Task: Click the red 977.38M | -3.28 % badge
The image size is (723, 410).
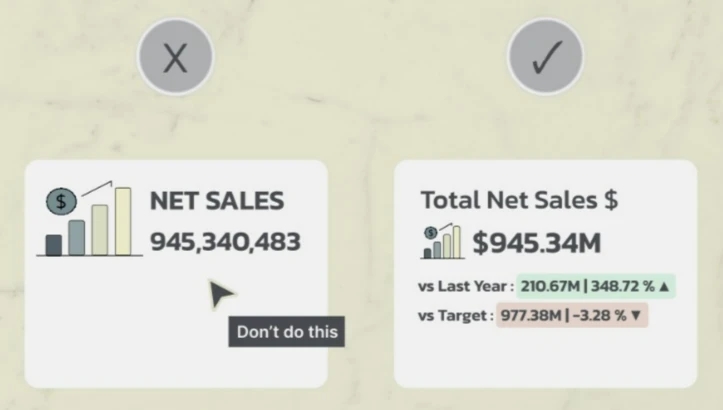Action: coord(572,315)
